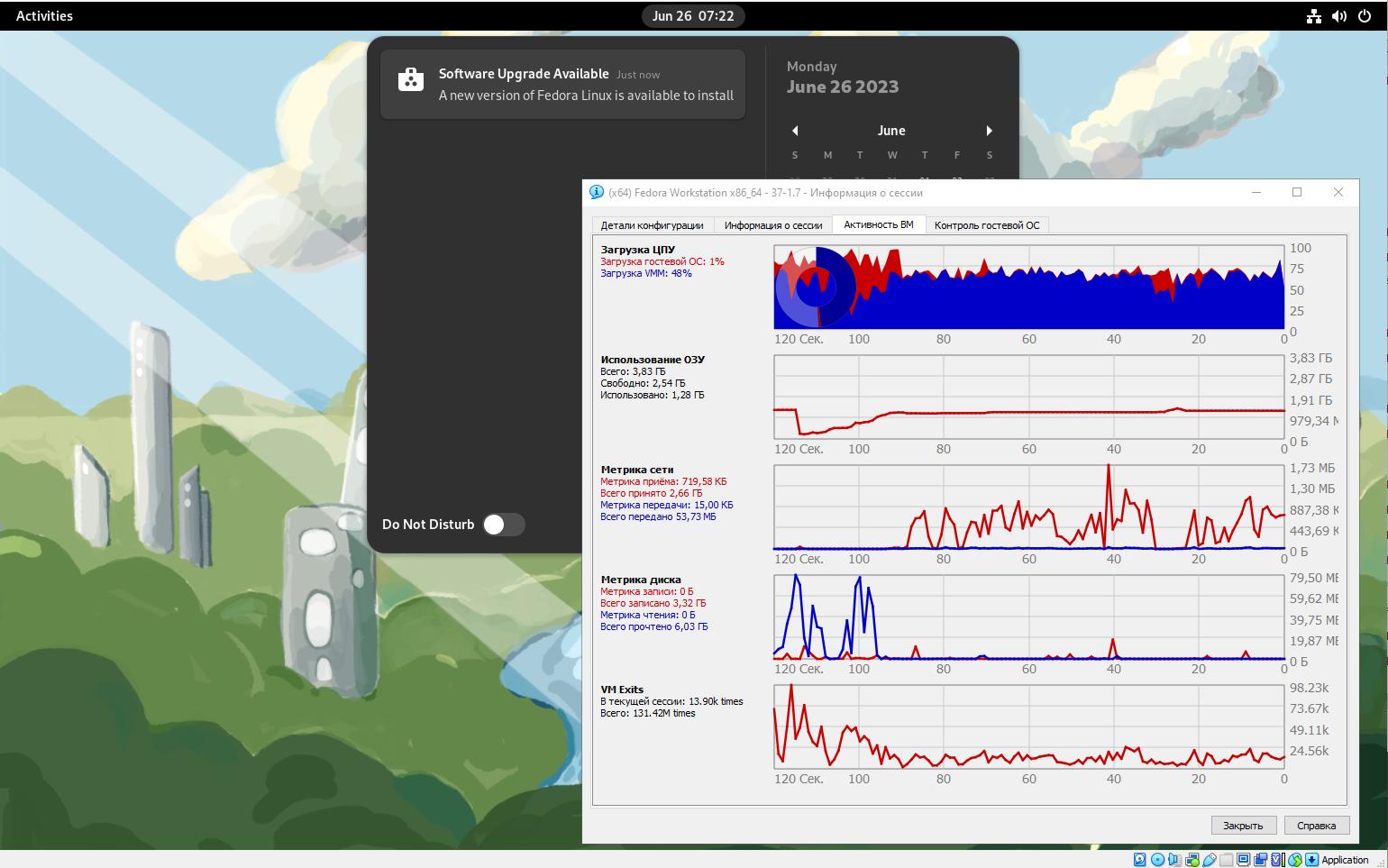Open the volume icon in top bar
1388x868 pixels.
pyautogui.click(x=1339, y=16)
